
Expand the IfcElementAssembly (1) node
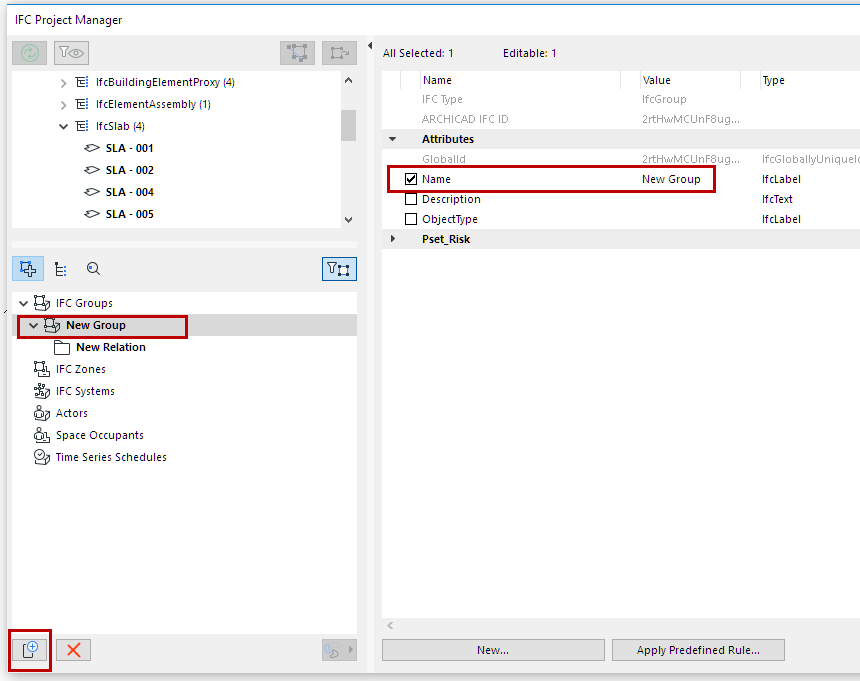pyautogui.click(x=63, y=105)
